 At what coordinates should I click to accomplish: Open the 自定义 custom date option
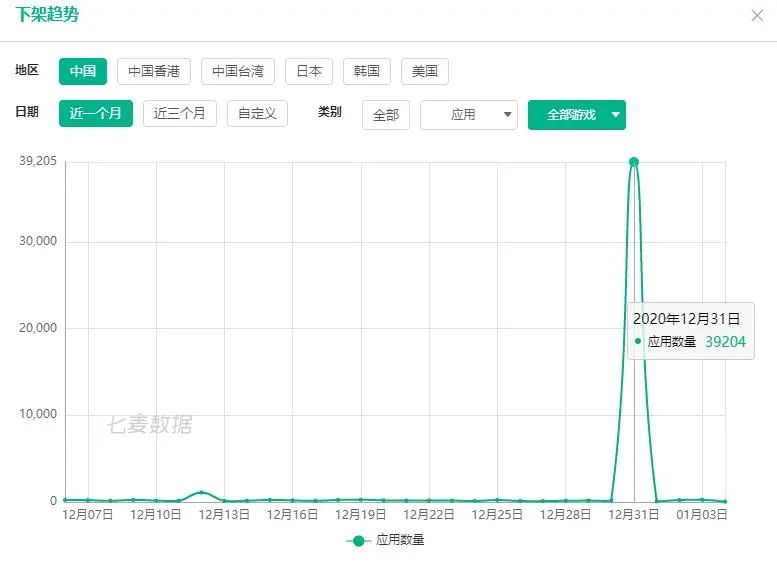257,113
